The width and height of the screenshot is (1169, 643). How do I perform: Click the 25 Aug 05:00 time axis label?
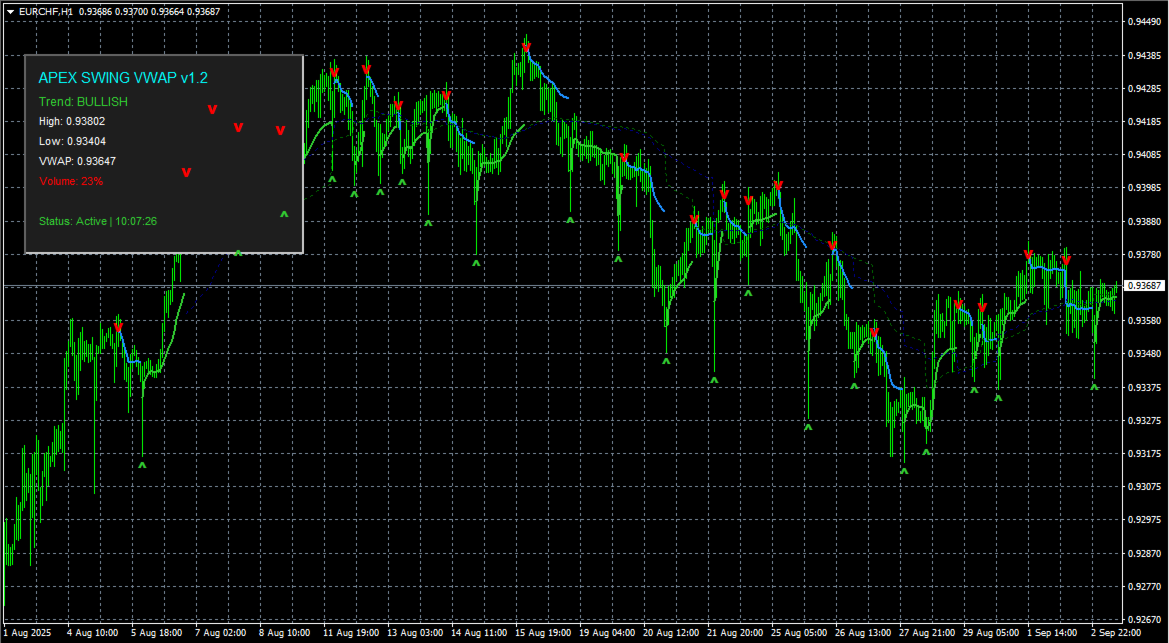pyautogui.click(x=800, y=633)
